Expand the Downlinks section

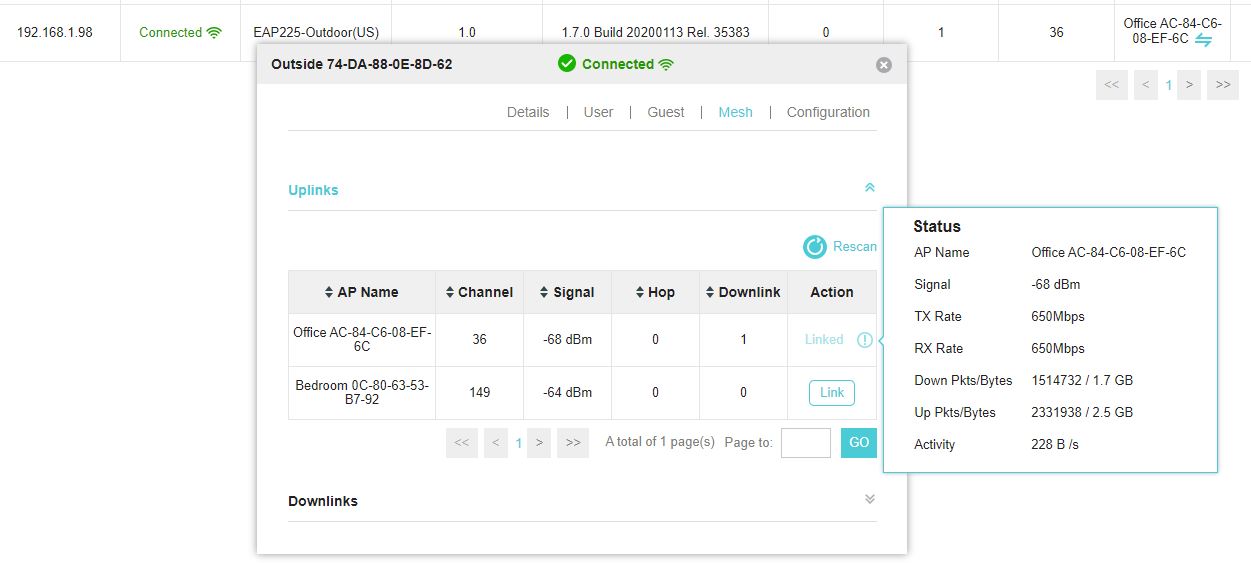pos(869,499)
